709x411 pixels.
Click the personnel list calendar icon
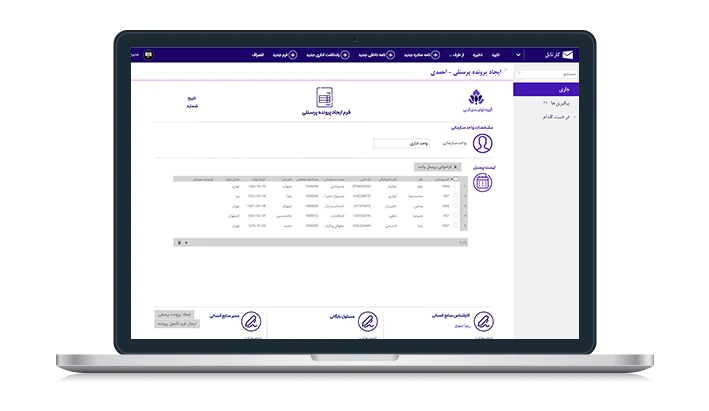click(481, 182)
